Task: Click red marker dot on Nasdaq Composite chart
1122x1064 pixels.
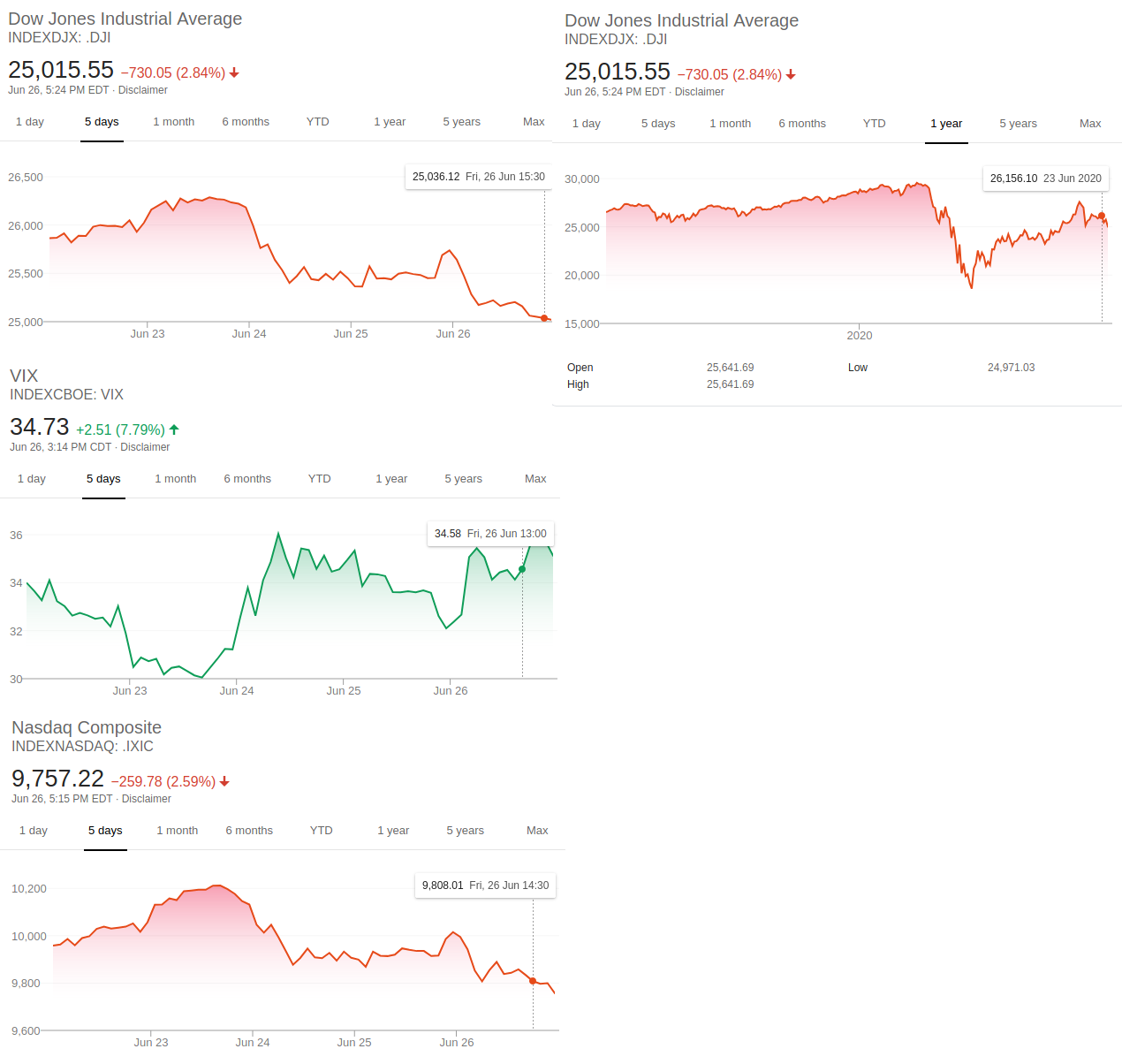Action: pyautogui.click(x=533, y=981)
